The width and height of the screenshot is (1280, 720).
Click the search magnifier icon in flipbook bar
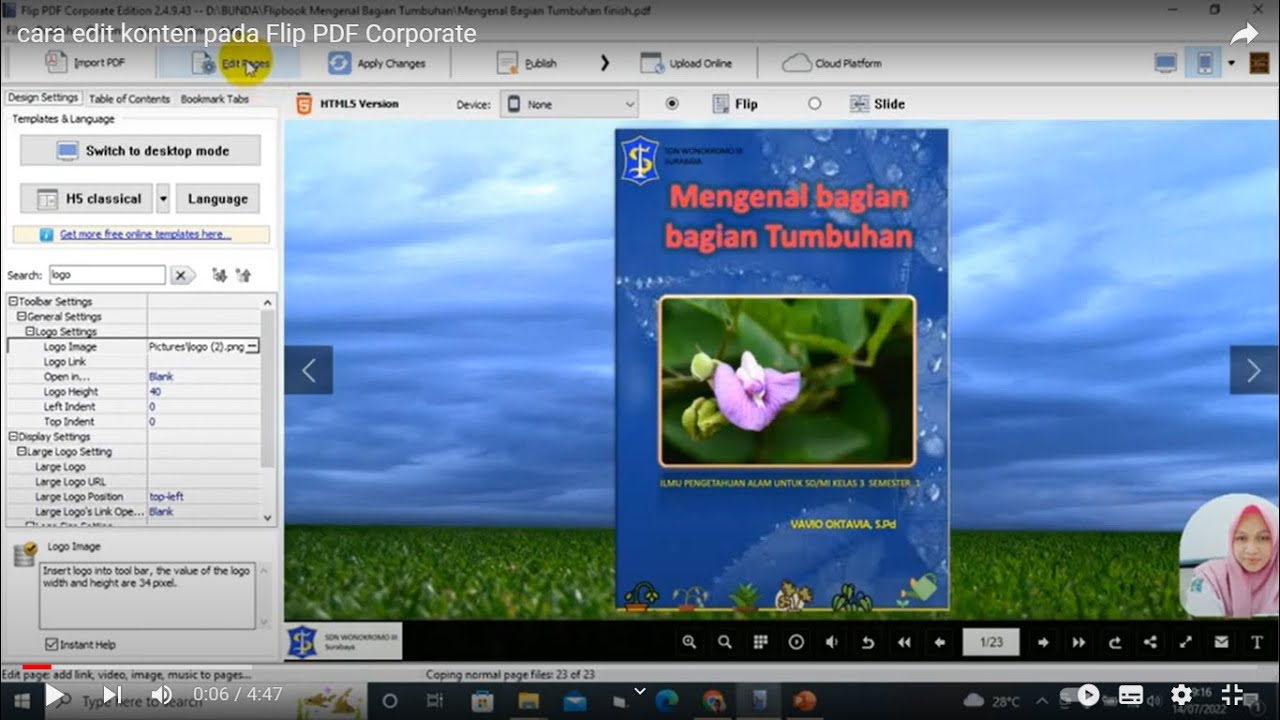point(725,642)
